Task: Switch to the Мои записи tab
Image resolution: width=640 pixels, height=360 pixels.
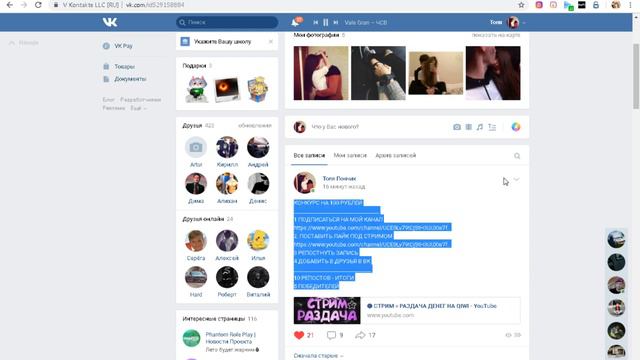Action: [350, 155]
